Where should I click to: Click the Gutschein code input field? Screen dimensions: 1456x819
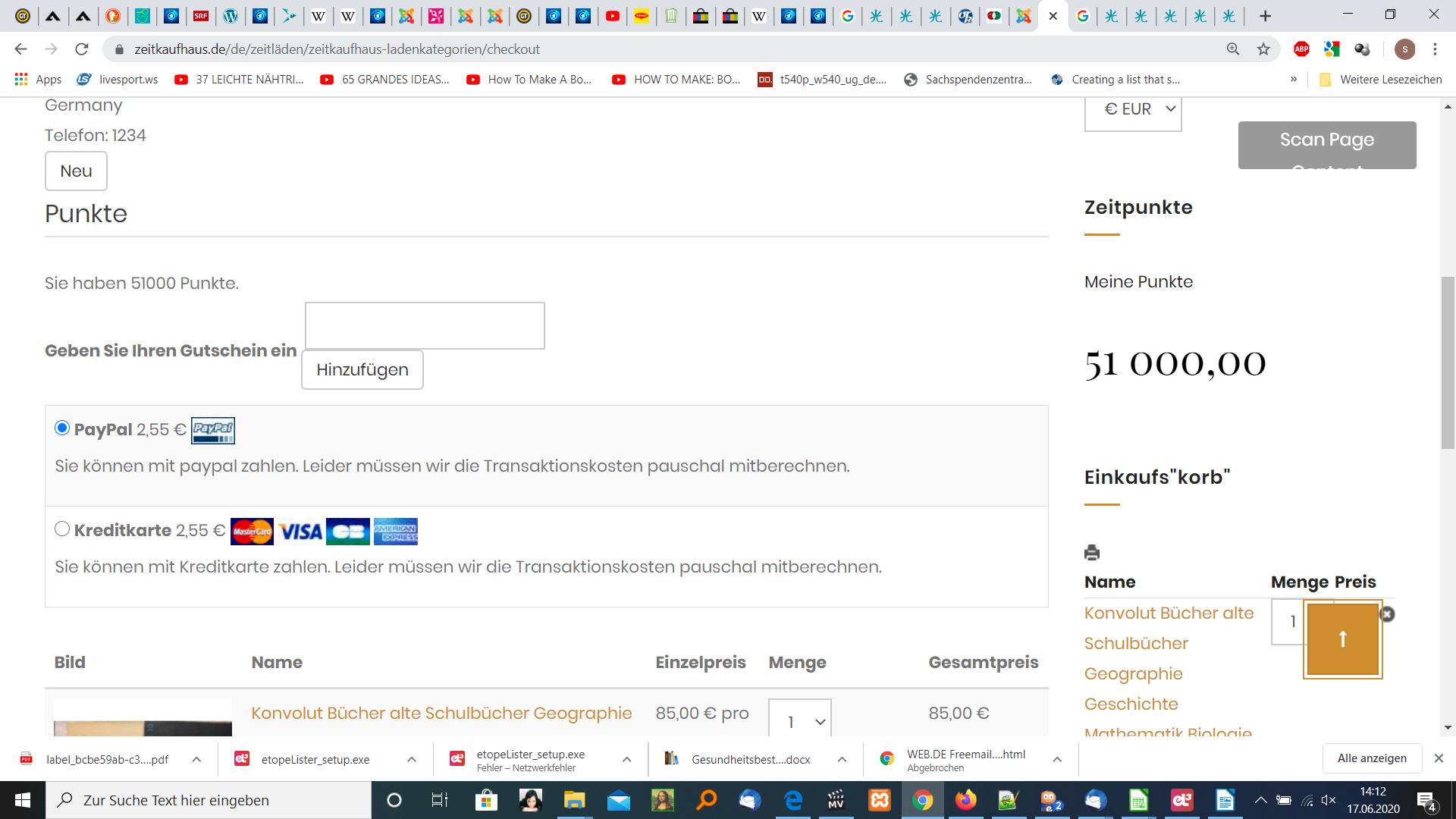click(x=425, y=326)
